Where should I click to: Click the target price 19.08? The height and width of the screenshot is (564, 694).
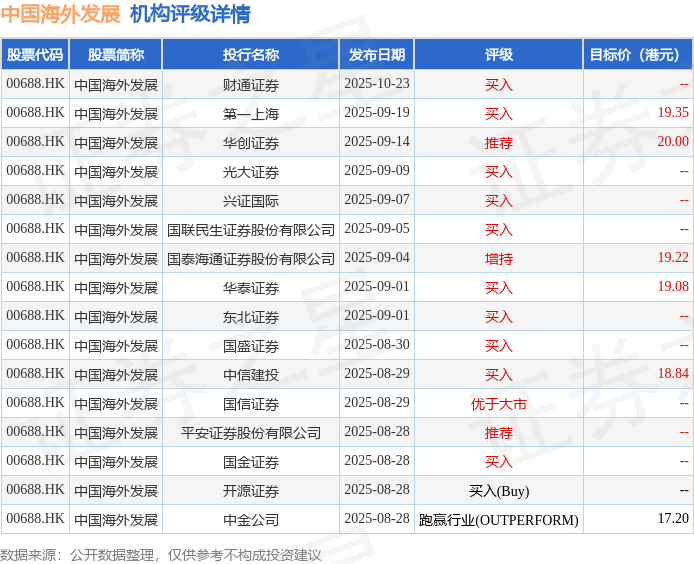[673, 286]
